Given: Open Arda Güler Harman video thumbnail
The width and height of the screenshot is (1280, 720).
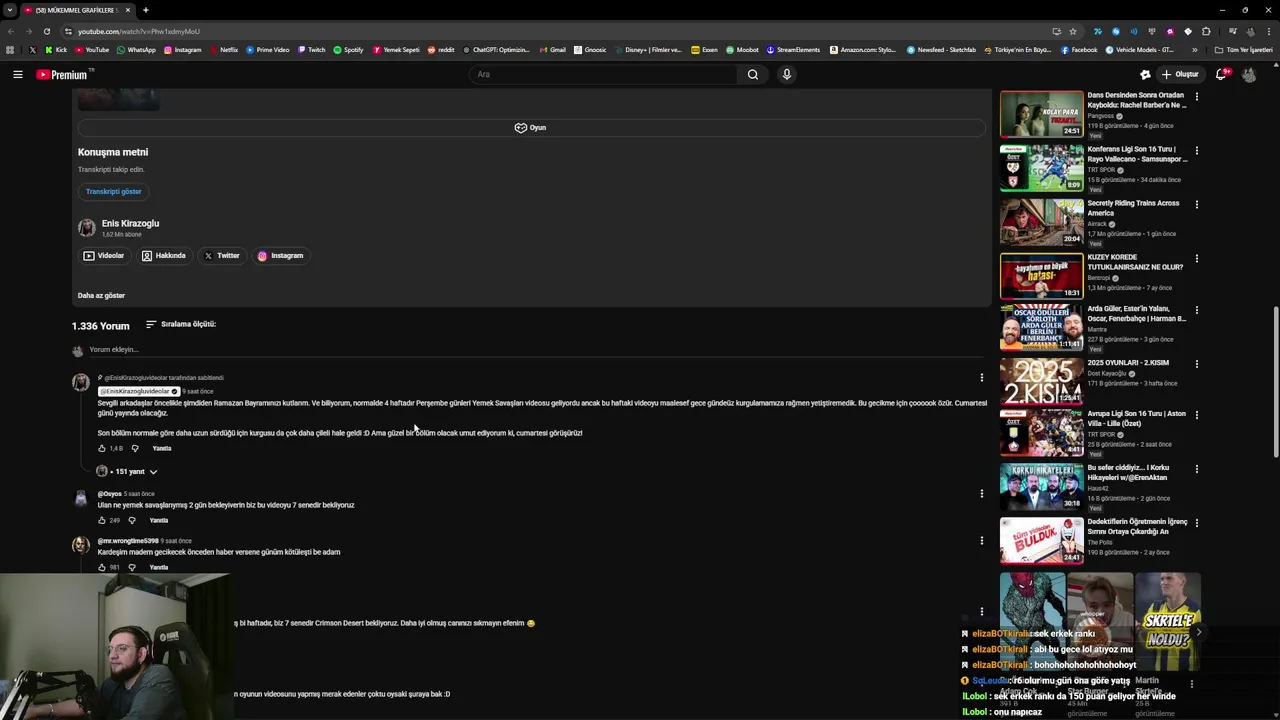Looking at the screenshot, I should [x=1041, y=328].
